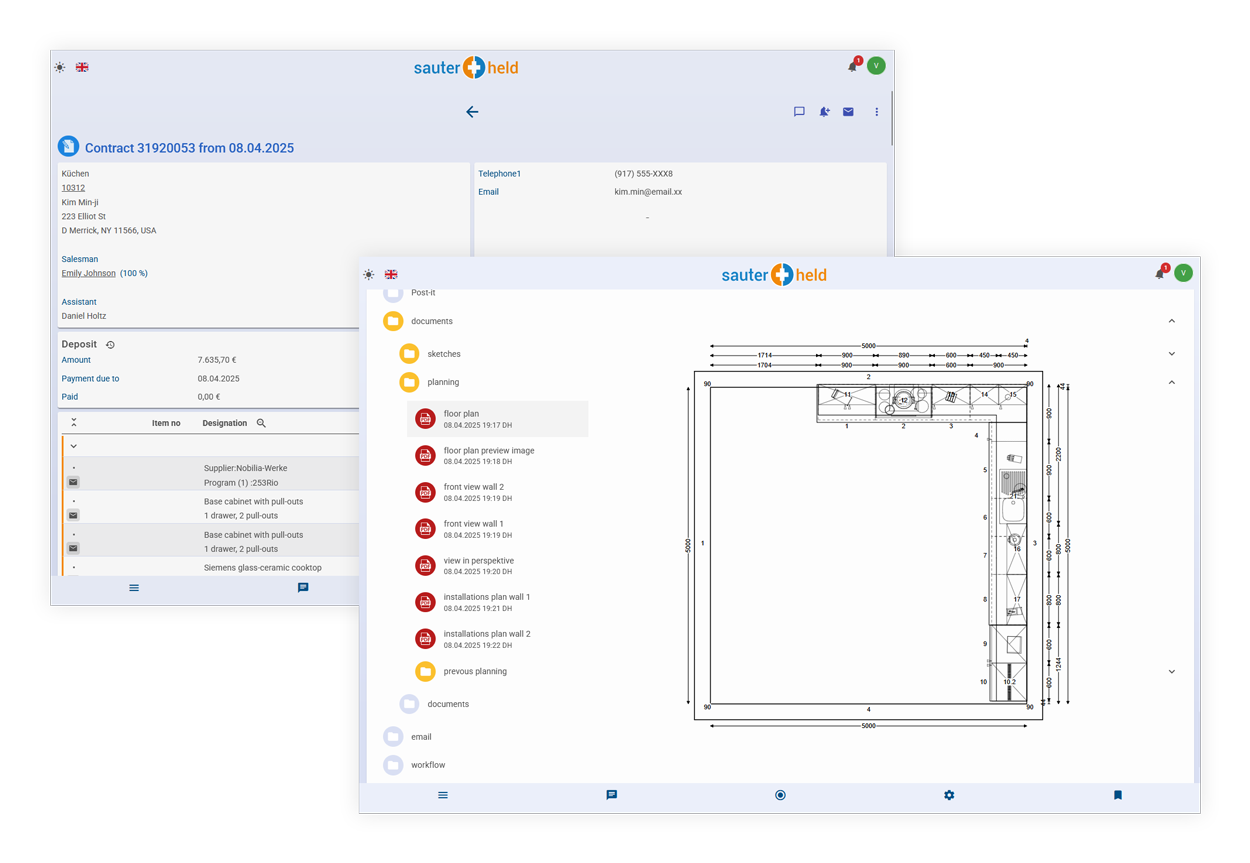Click the bookmark icon in the bottom bar
The width and height of the screenshot is (1250, 863).
point(1118,795)
